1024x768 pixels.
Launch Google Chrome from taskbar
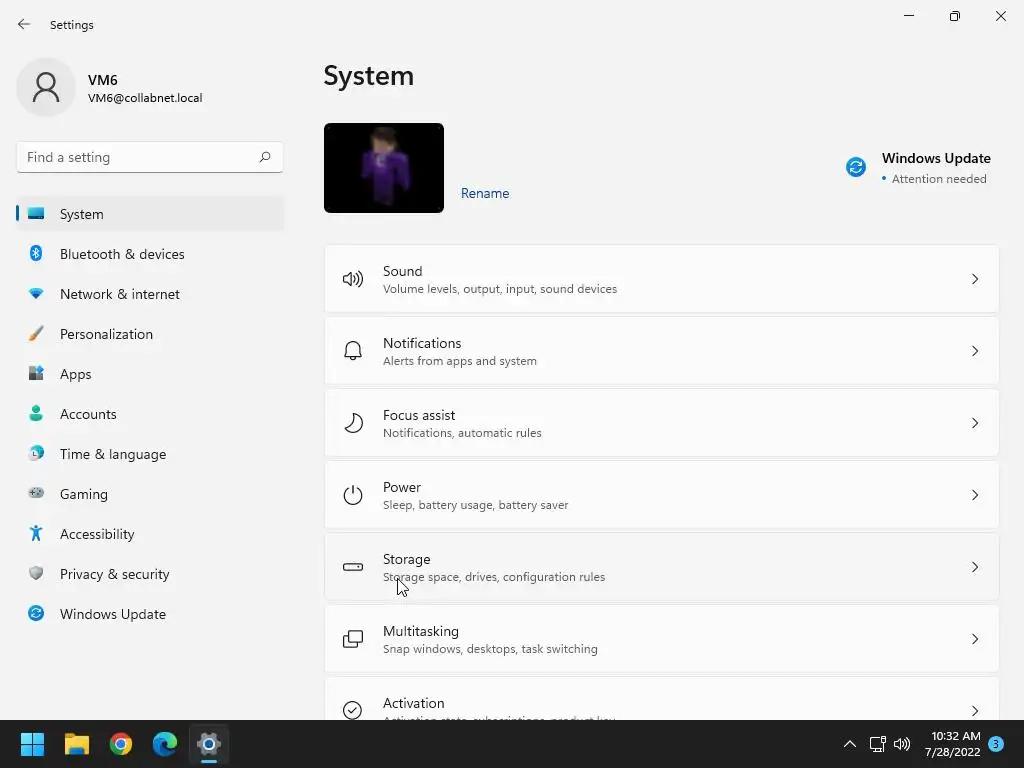point(121,744)
